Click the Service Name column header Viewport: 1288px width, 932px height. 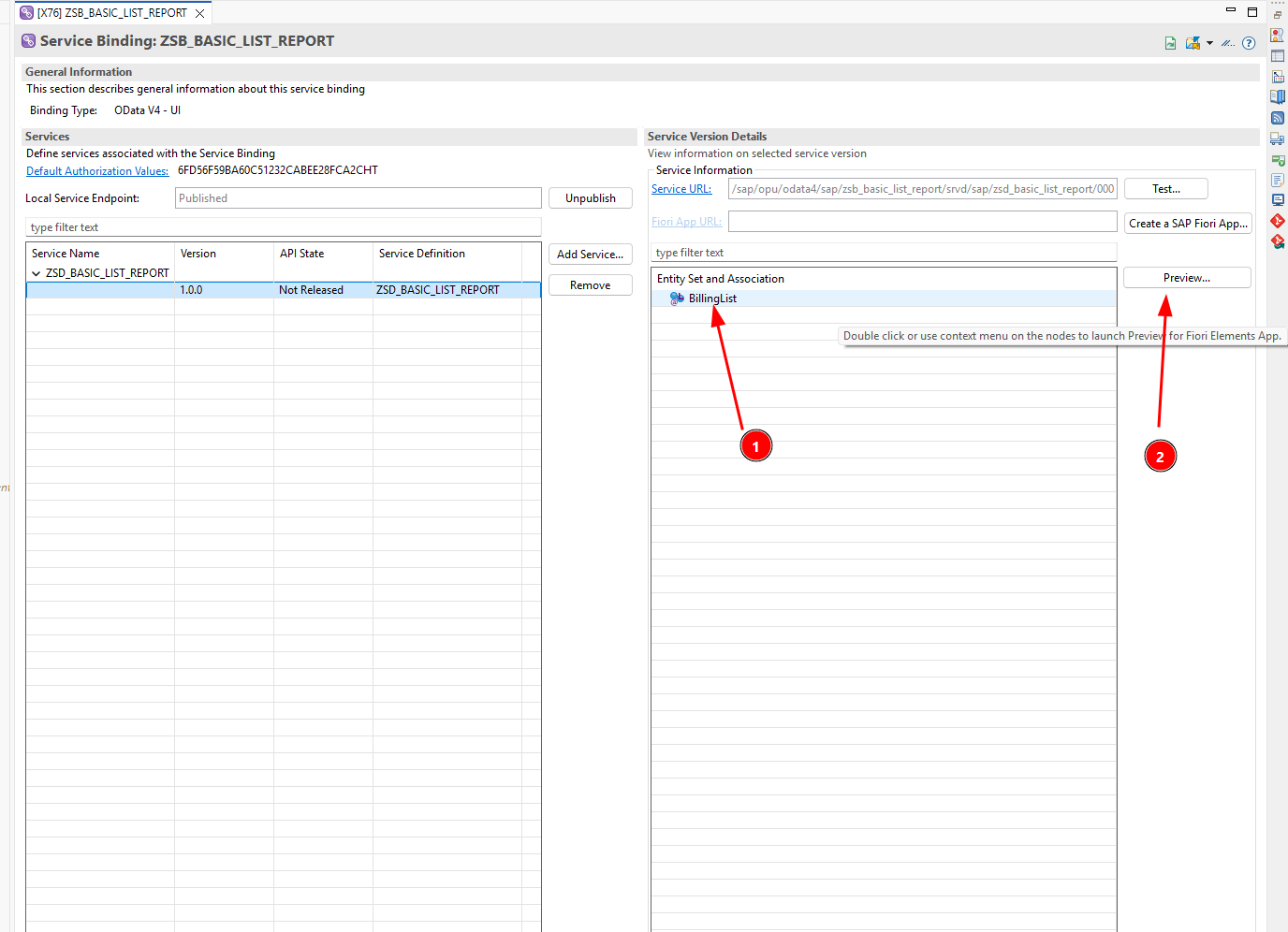(x=100, y=254)
